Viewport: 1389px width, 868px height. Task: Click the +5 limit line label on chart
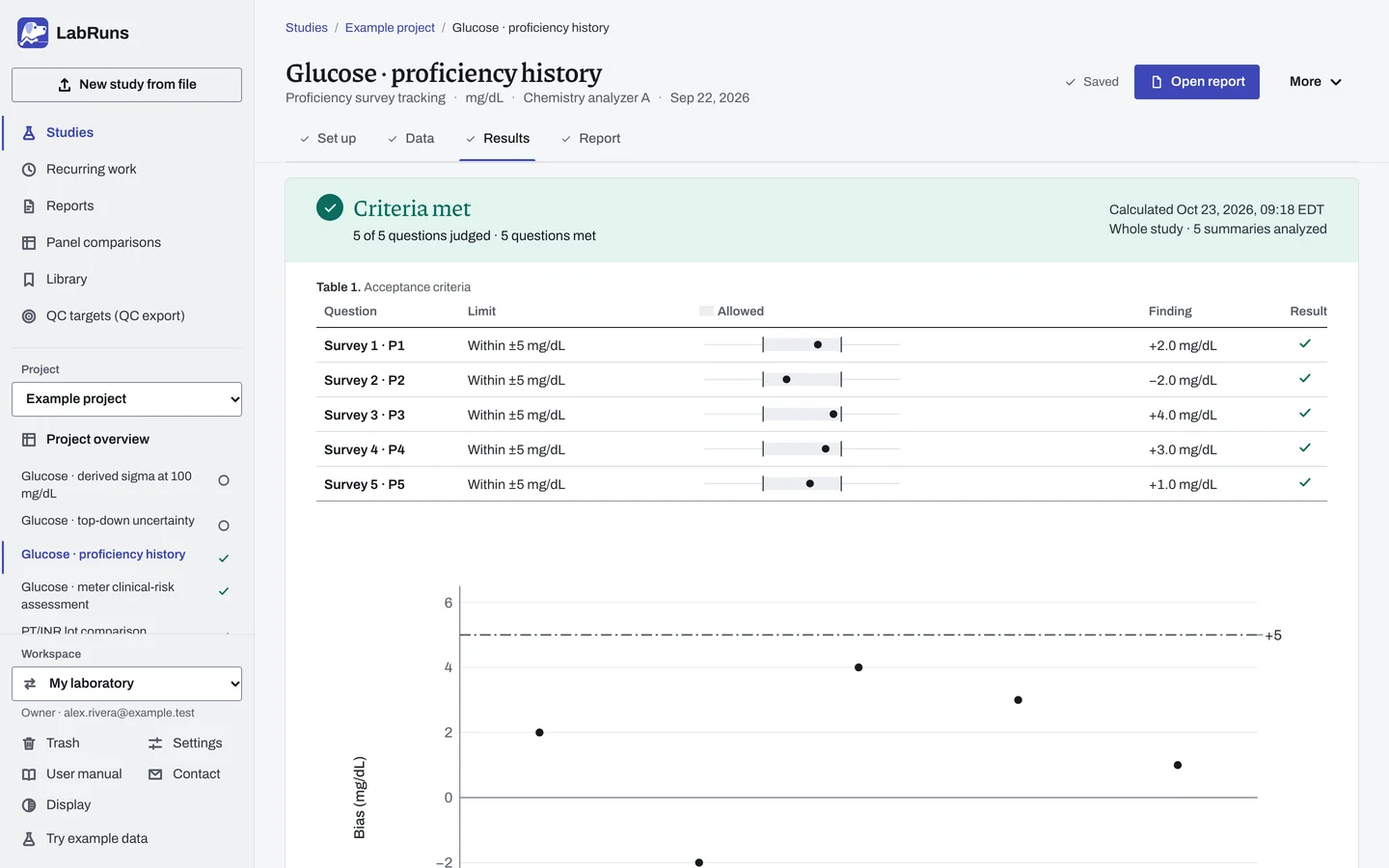pyautogui.click(x=1273, y=636)
